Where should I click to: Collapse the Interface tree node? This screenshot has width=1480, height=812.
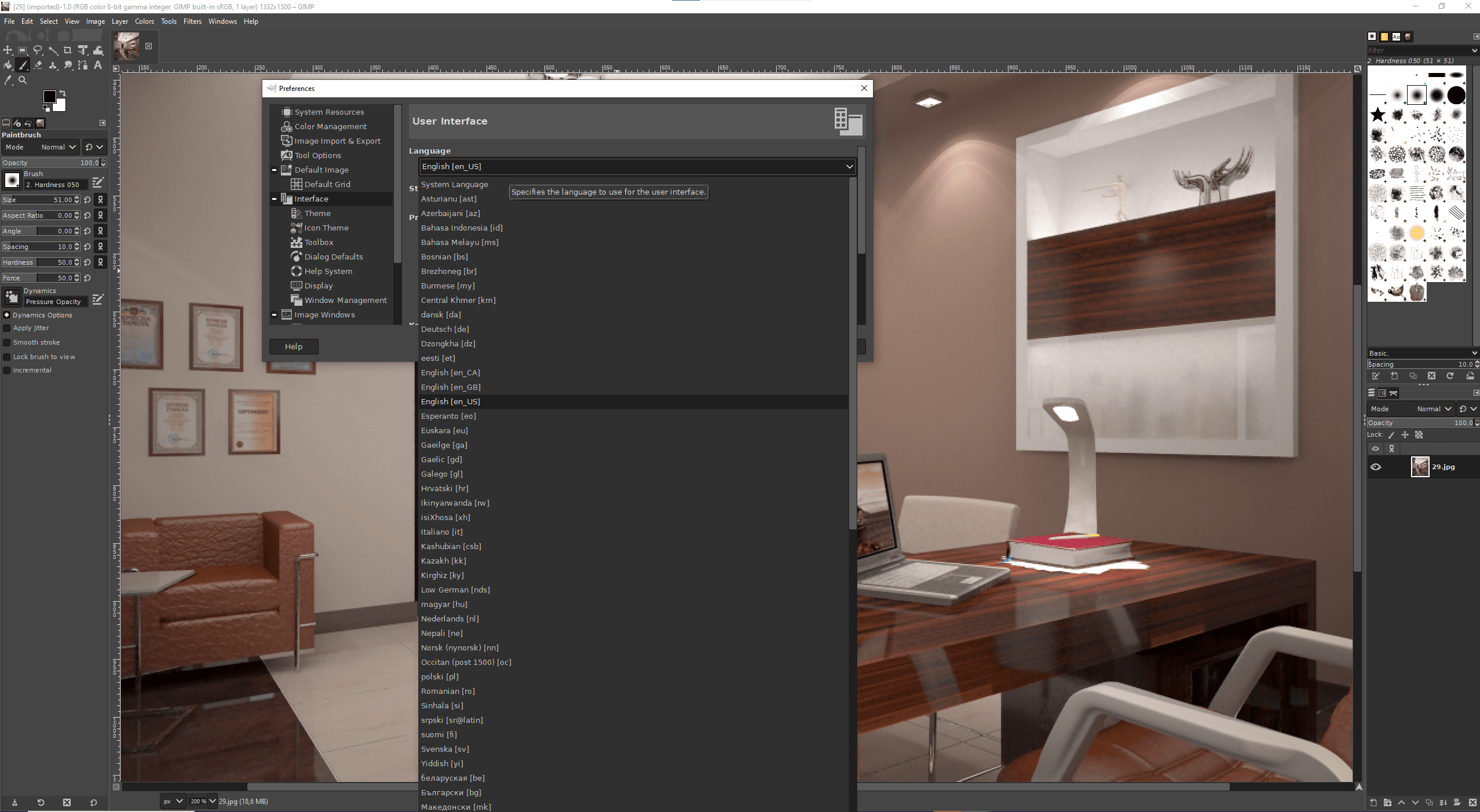point(275,199)
